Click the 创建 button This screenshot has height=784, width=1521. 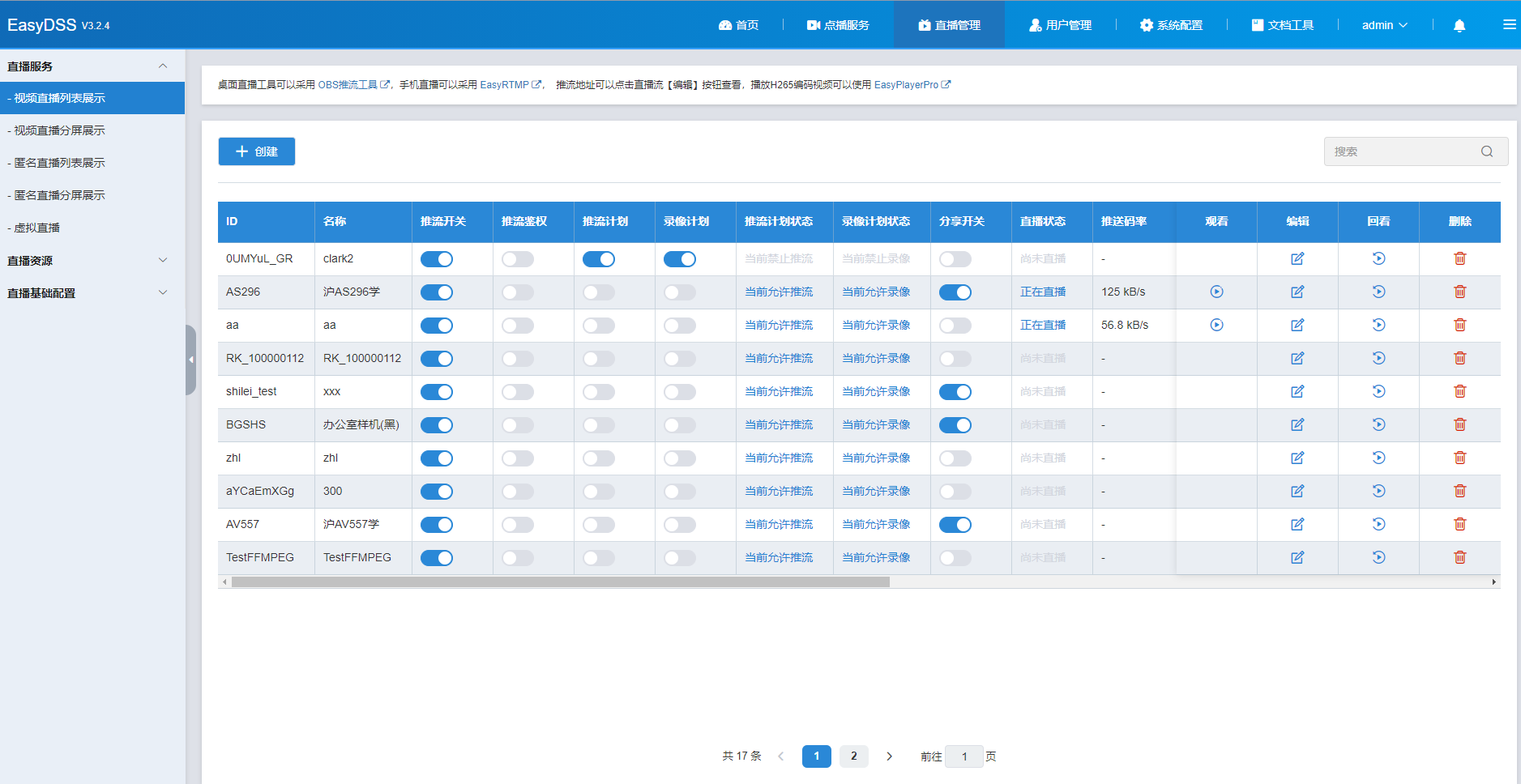pos(256,151)
